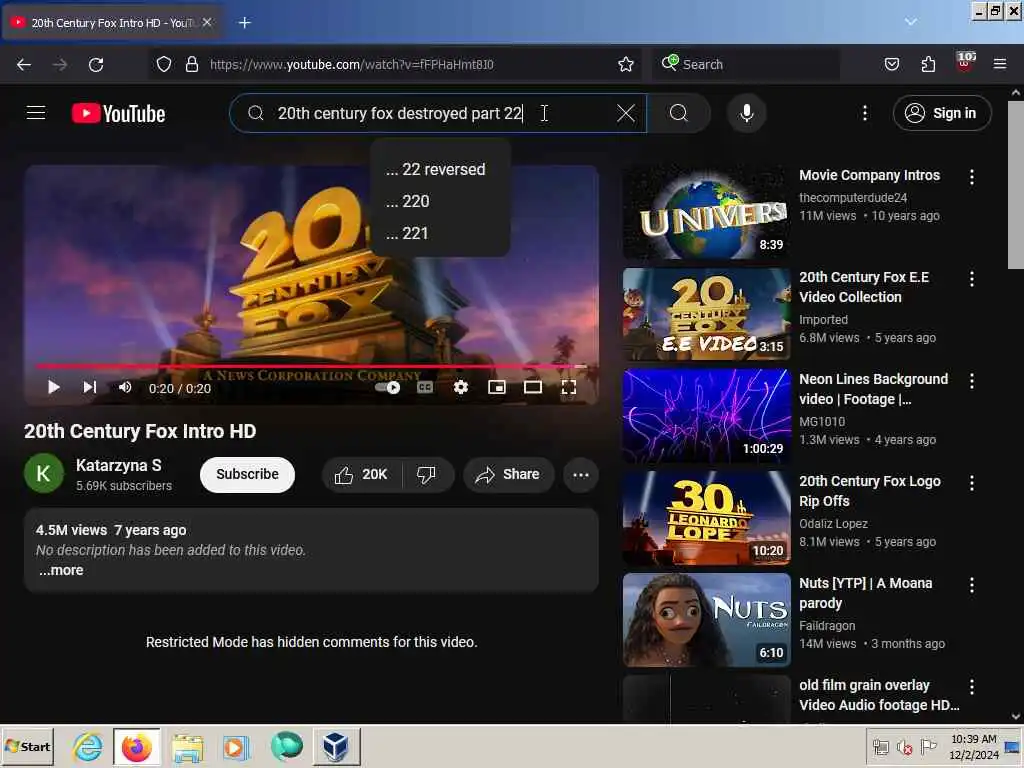Viewport: 1024px width, 768px height.
Task: Reload the current page
Action: (96, 64)
